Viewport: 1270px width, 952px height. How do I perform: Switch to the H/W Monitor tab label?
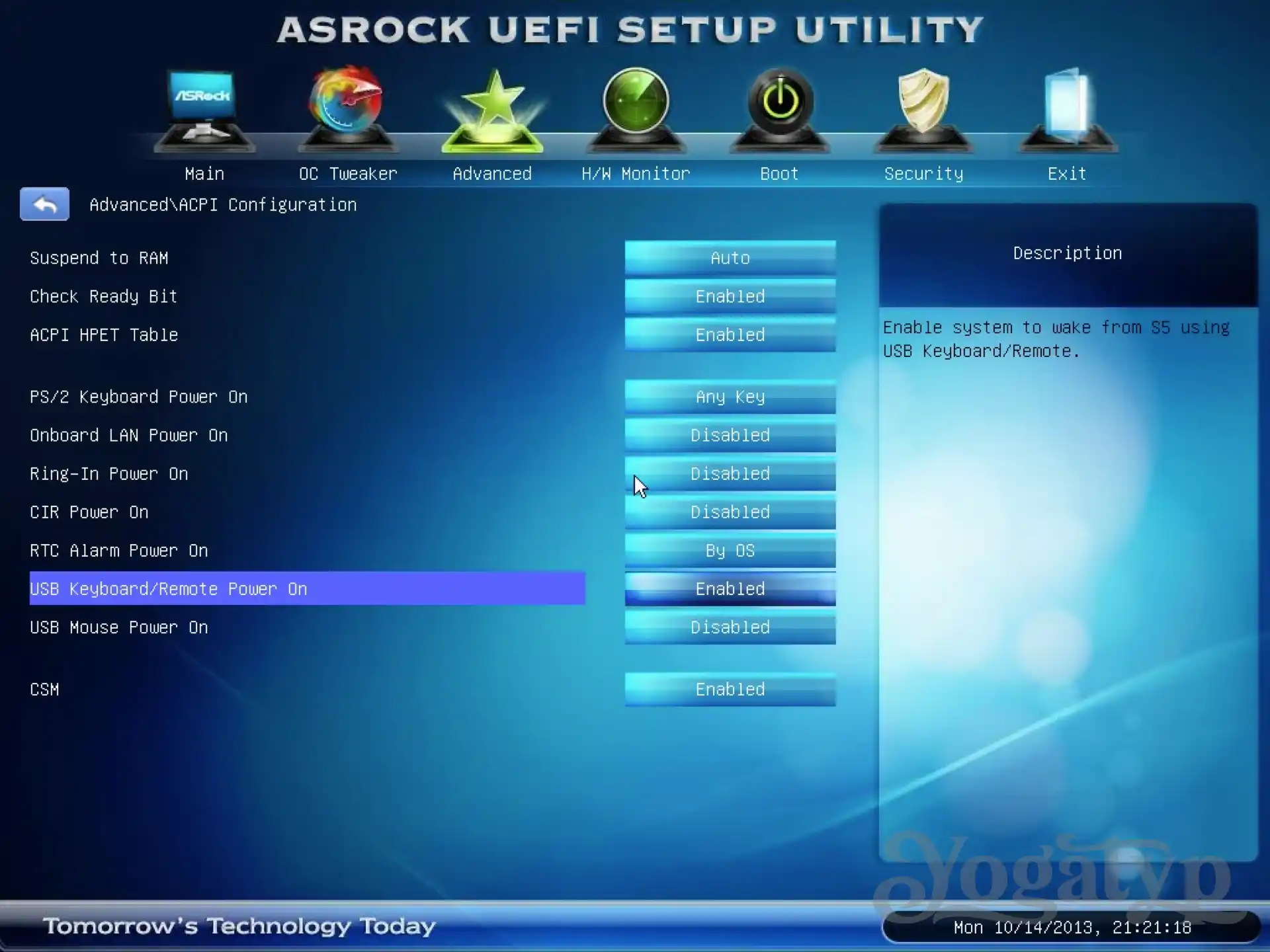636,174
